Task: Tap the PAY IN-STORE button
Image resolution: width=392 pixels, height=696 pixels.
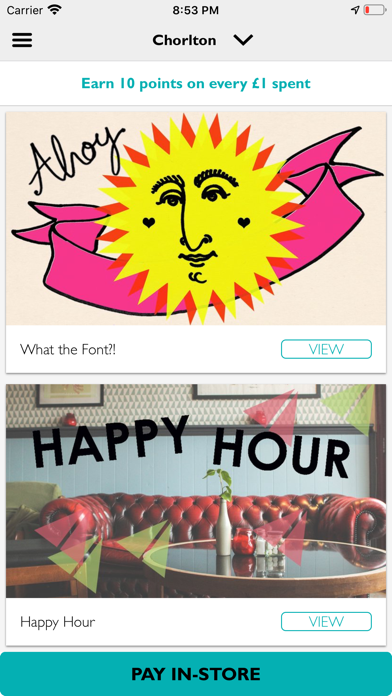Action: [x=196, y=674]
